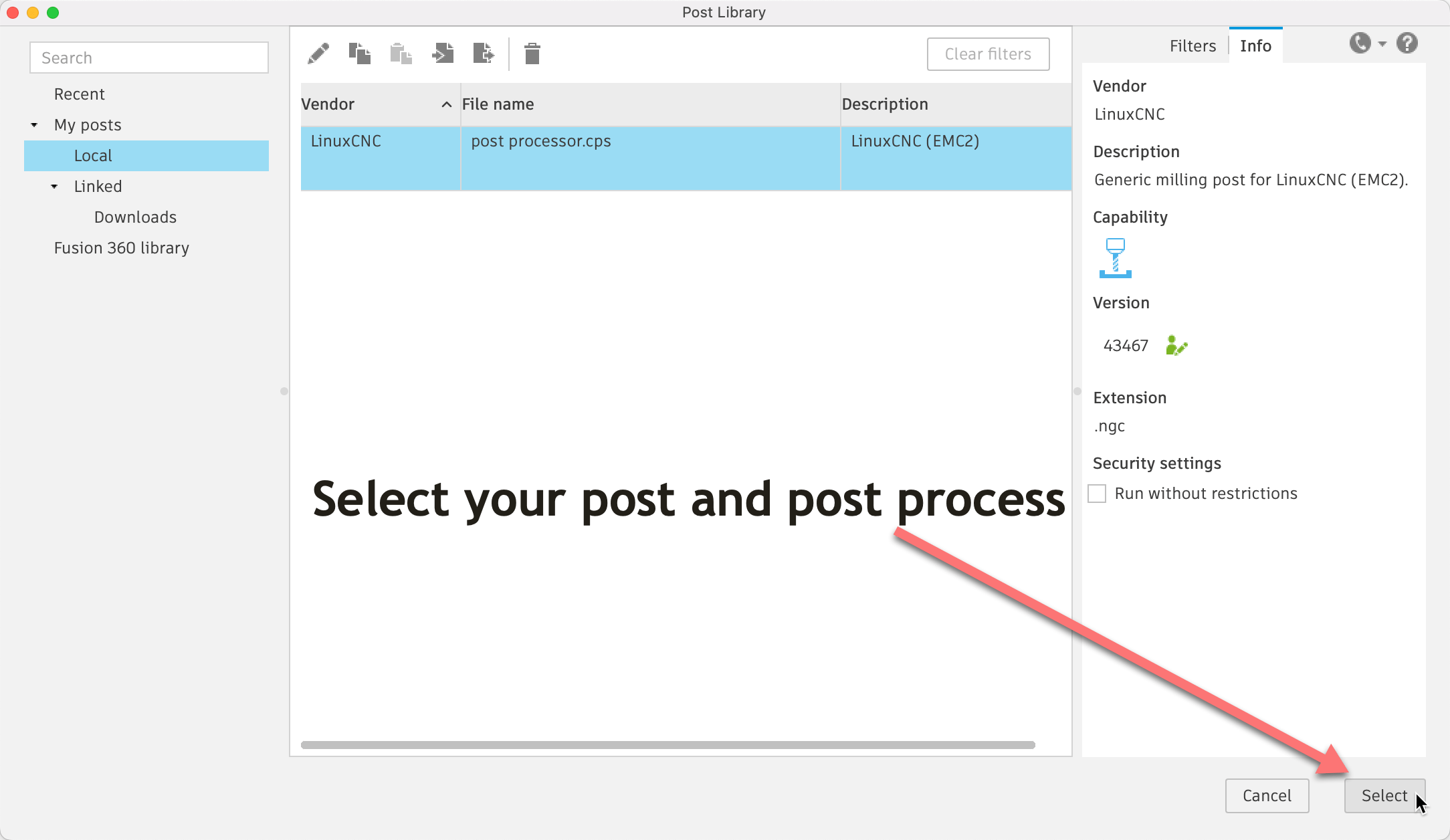This screenshot has width=1450, height=840.
Task: Click the export post icon
Action: 484,54
